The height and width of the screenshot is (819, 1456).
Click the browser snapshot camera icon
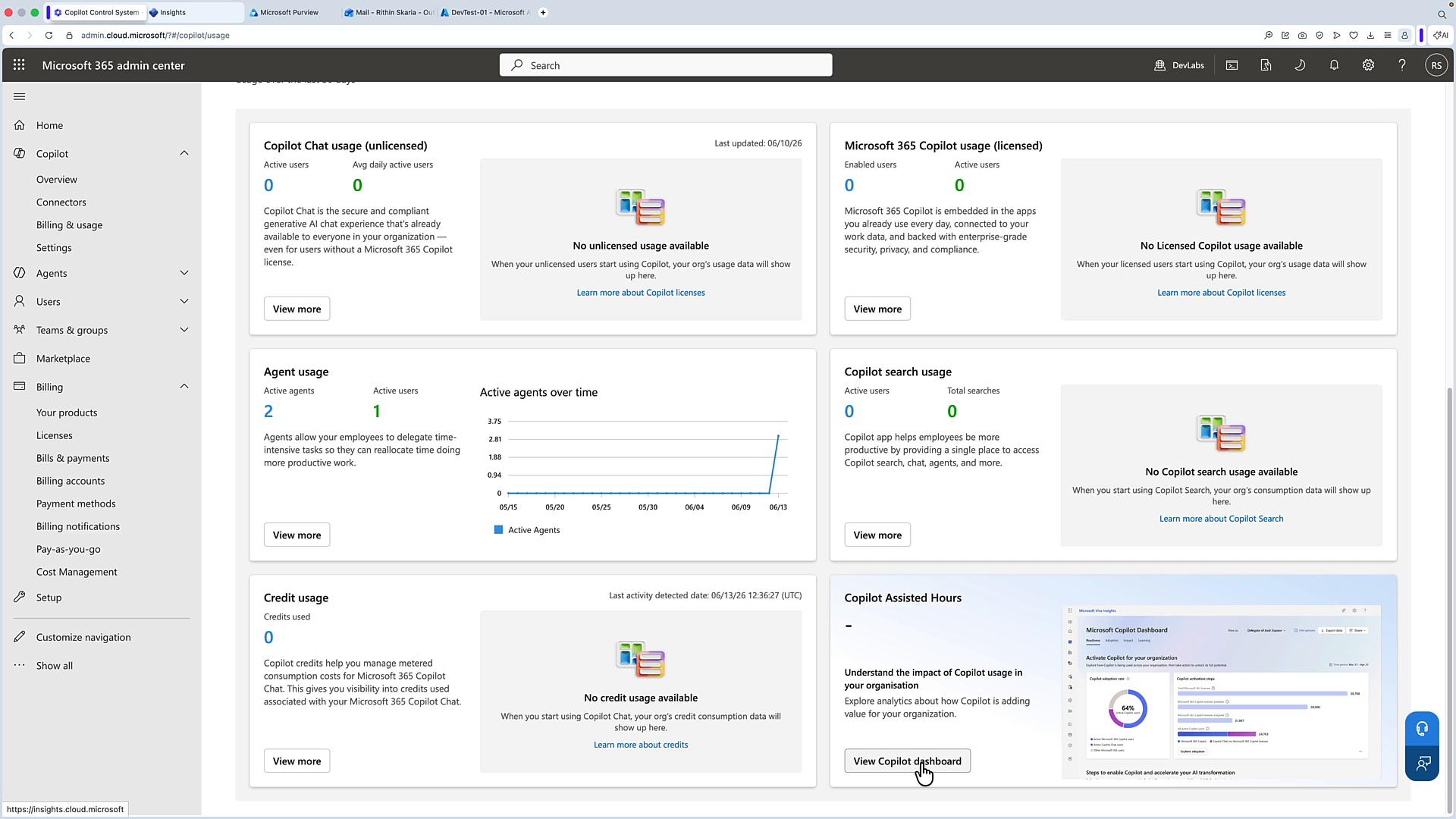point(1302,35)
